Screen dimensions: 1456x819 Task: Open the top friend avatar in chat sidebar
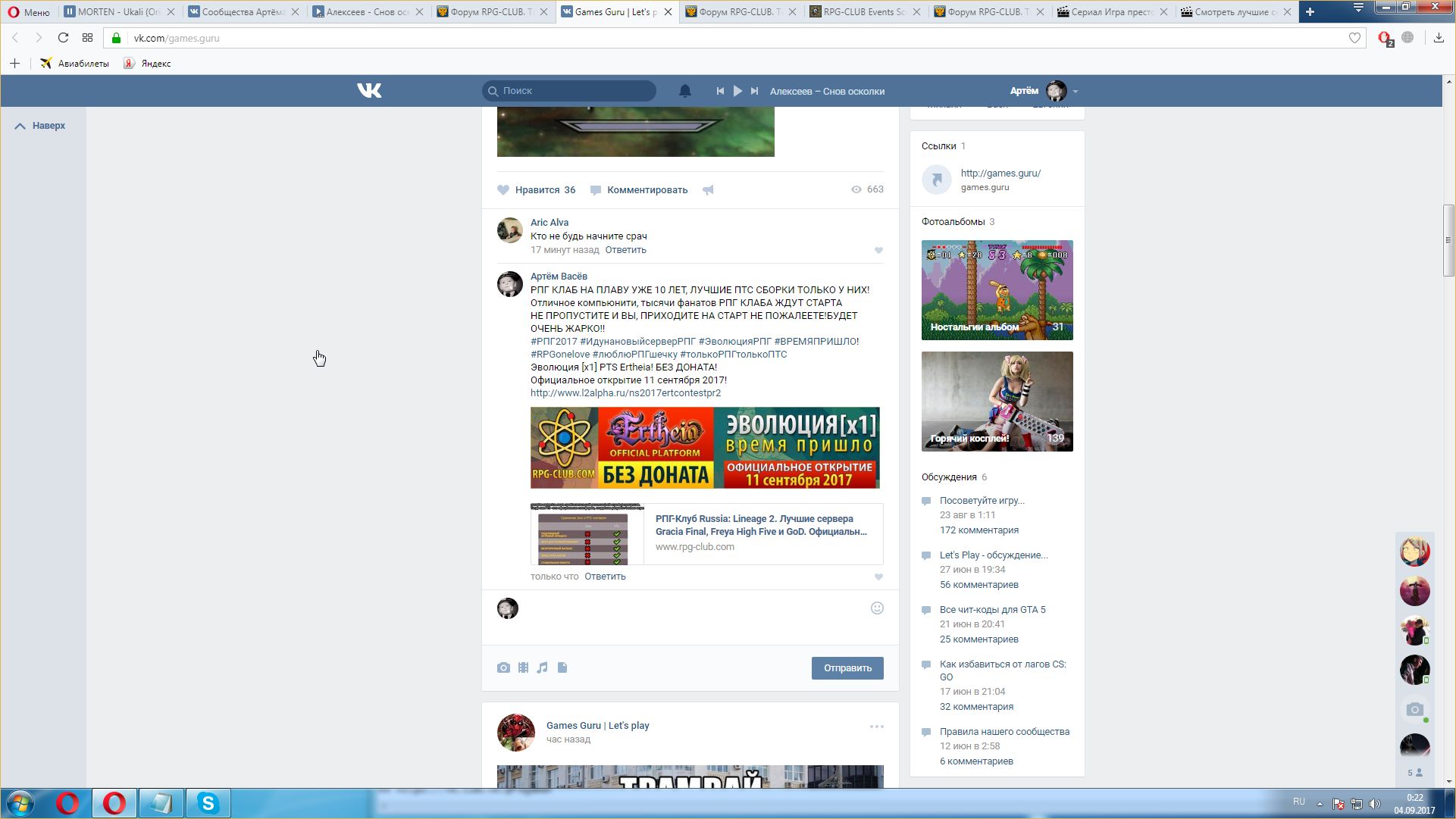click(1414, 552)
